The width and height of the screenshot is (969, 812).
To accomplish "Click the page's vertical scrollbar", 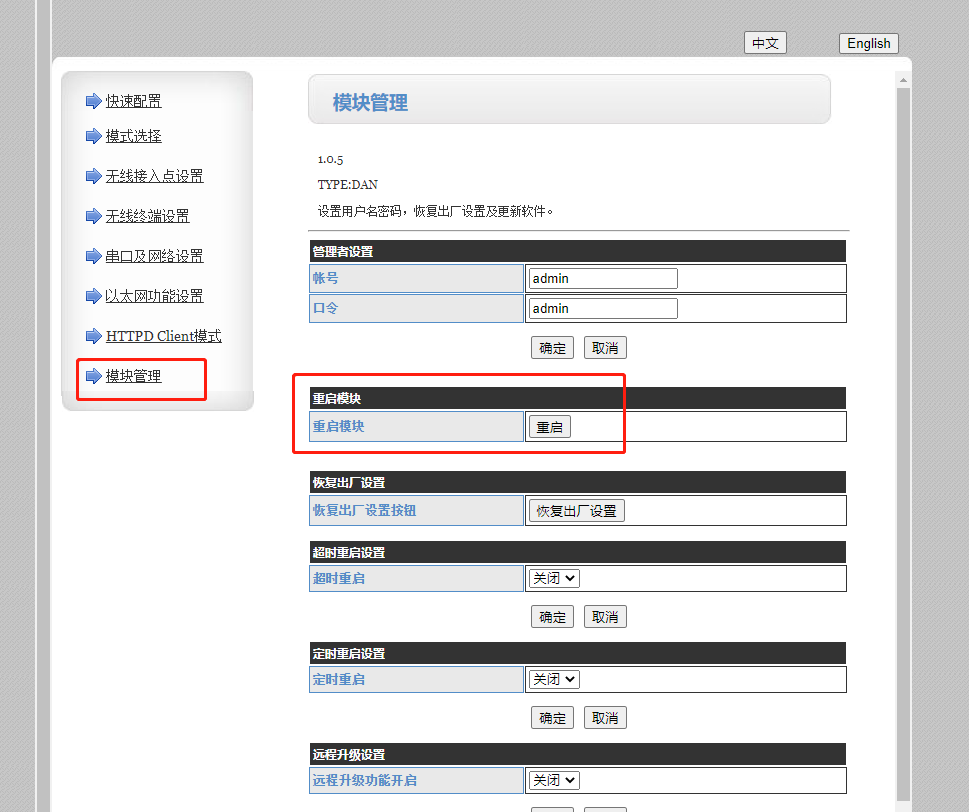I will [x=903, y=400].
